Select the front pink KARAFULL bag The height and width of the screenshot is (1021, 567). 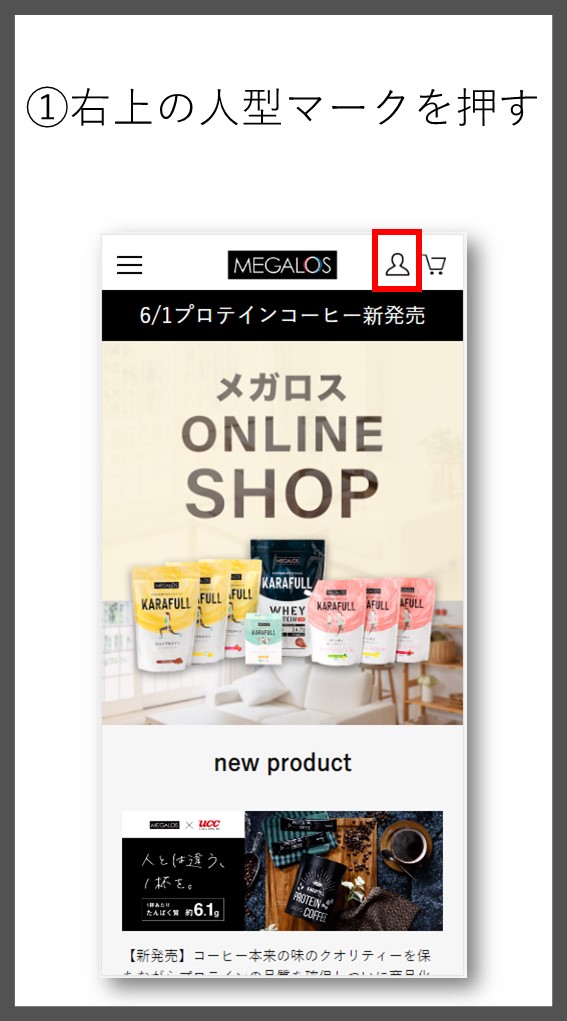(x=336, y=622)
